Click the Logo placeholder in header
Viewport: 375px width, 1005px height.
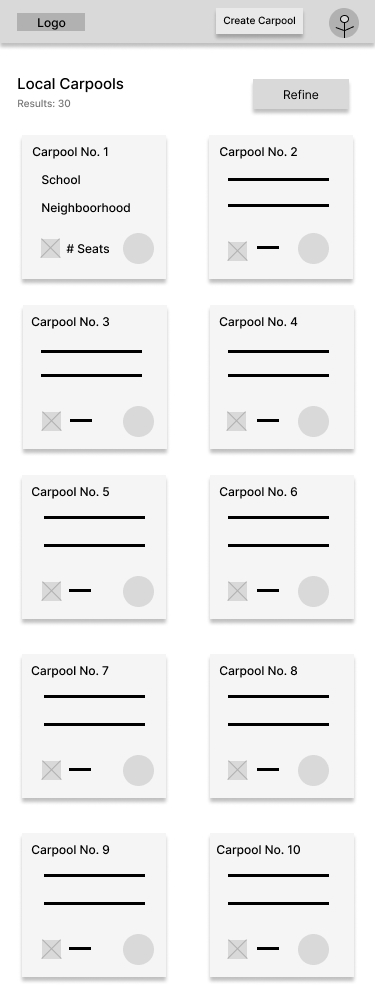tap(51, 22)
